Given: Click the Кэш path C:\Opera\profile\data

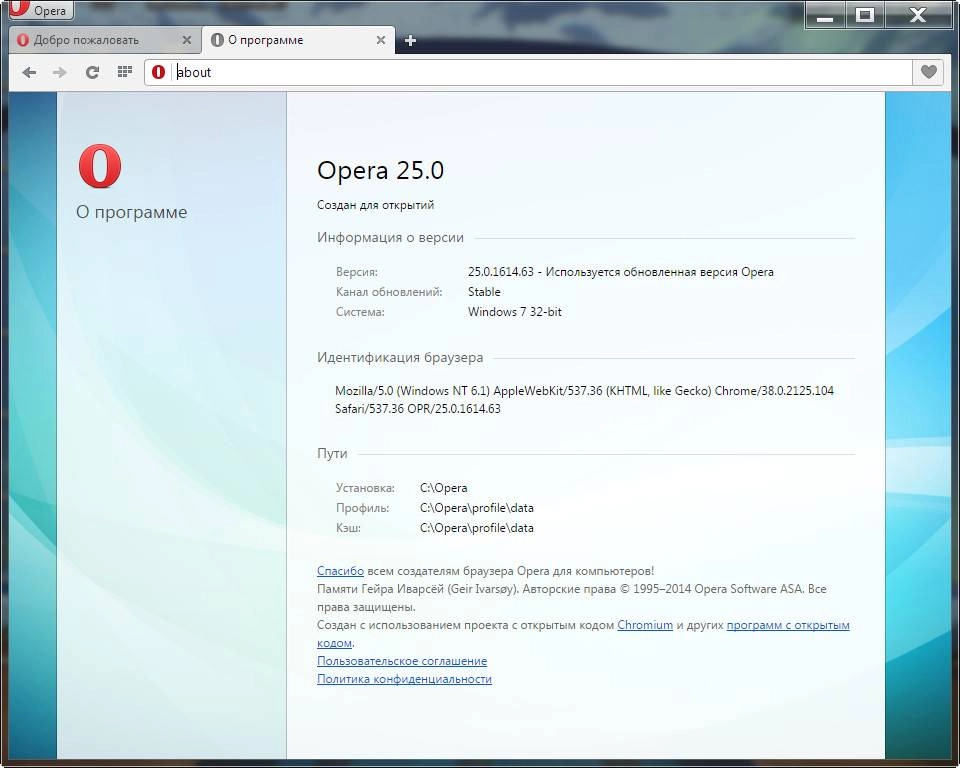Looking at the screenshot, I should [x=476, y=528].
